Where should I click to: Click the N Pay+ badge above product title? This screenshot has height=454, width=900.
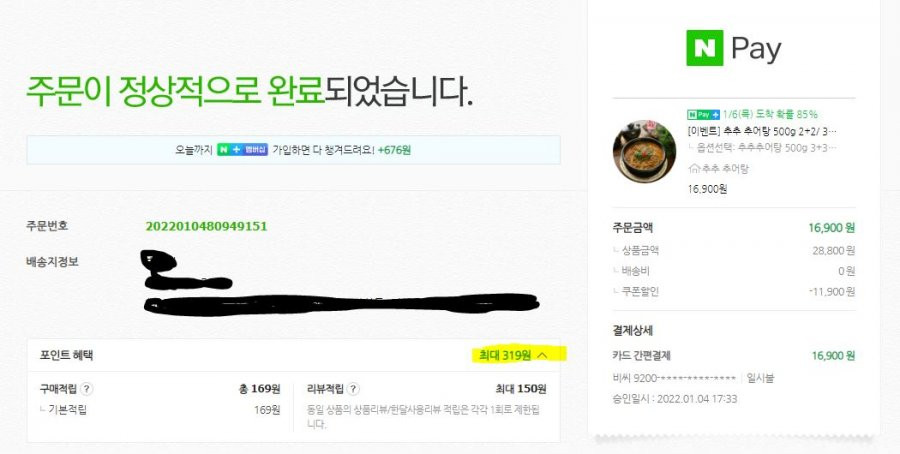click(703, 114)
